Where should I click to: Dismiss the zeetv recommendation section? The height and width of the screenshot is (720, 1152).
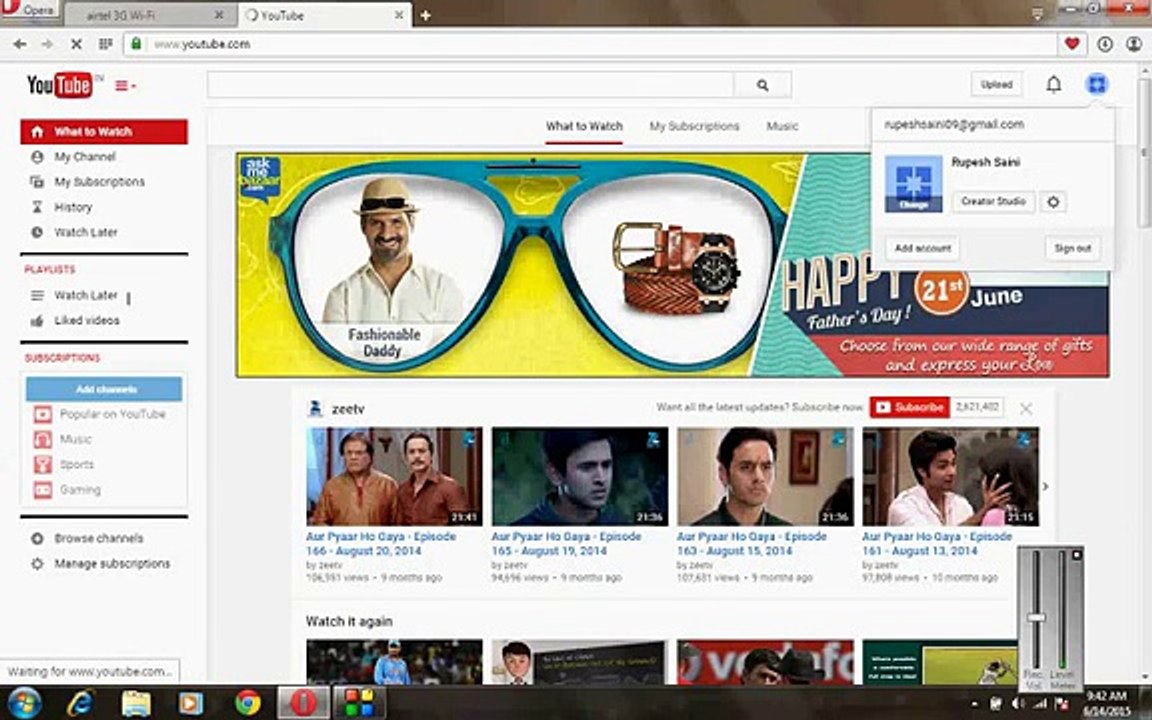[x=1026, y=408]
